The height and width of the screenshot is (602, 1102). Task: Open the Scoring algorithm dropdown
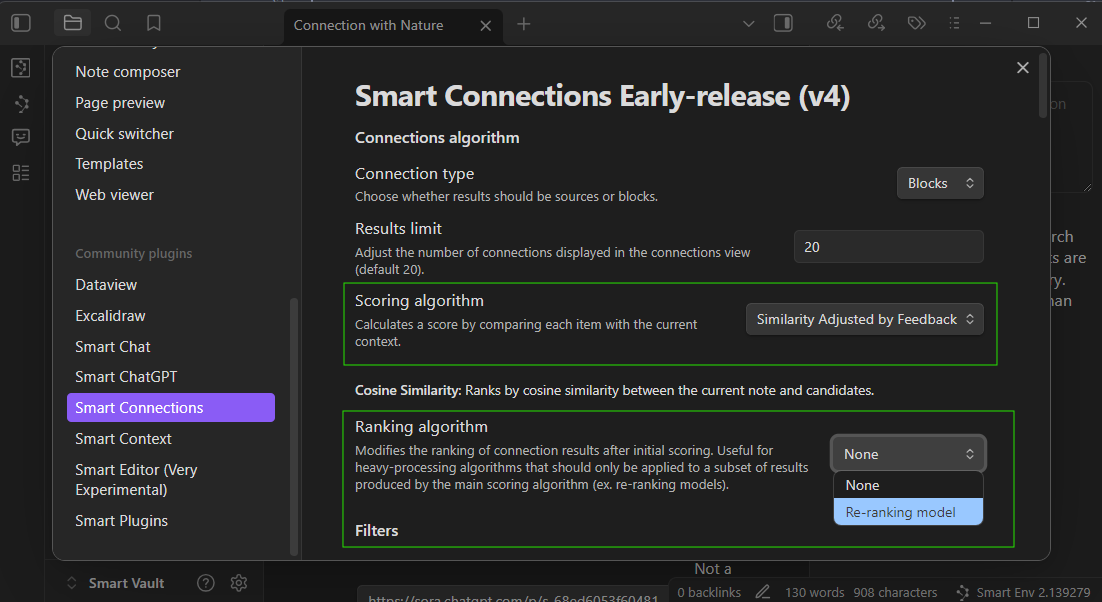(865, 319)
